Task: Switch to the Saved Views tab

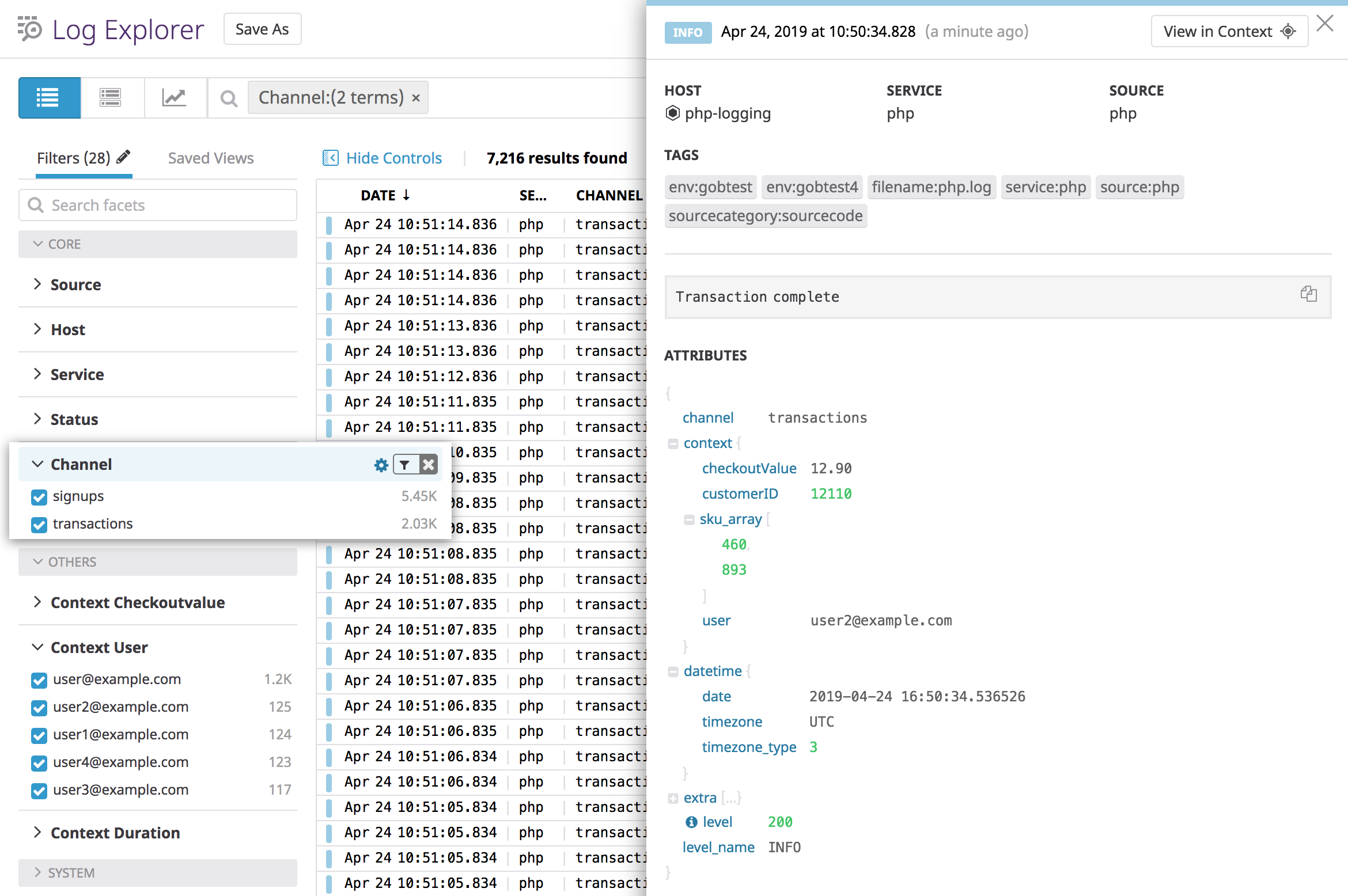Action: 211,157
